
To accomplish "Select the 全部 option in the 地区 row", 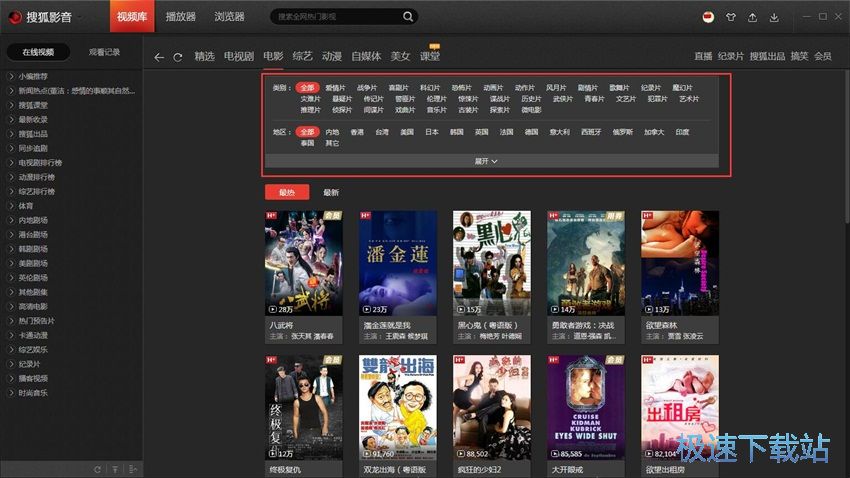I will [x=307, y=132].
